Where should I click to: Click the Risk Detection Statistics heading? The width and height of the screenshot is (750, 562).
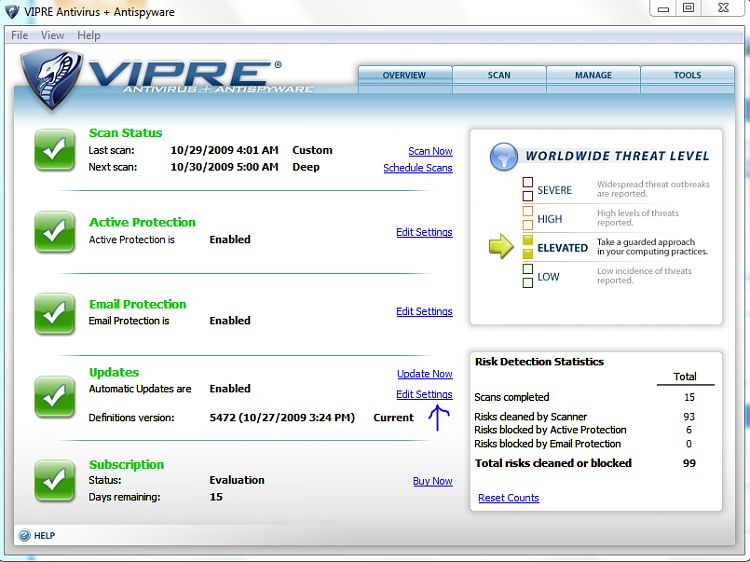click(x=539, y=362)
